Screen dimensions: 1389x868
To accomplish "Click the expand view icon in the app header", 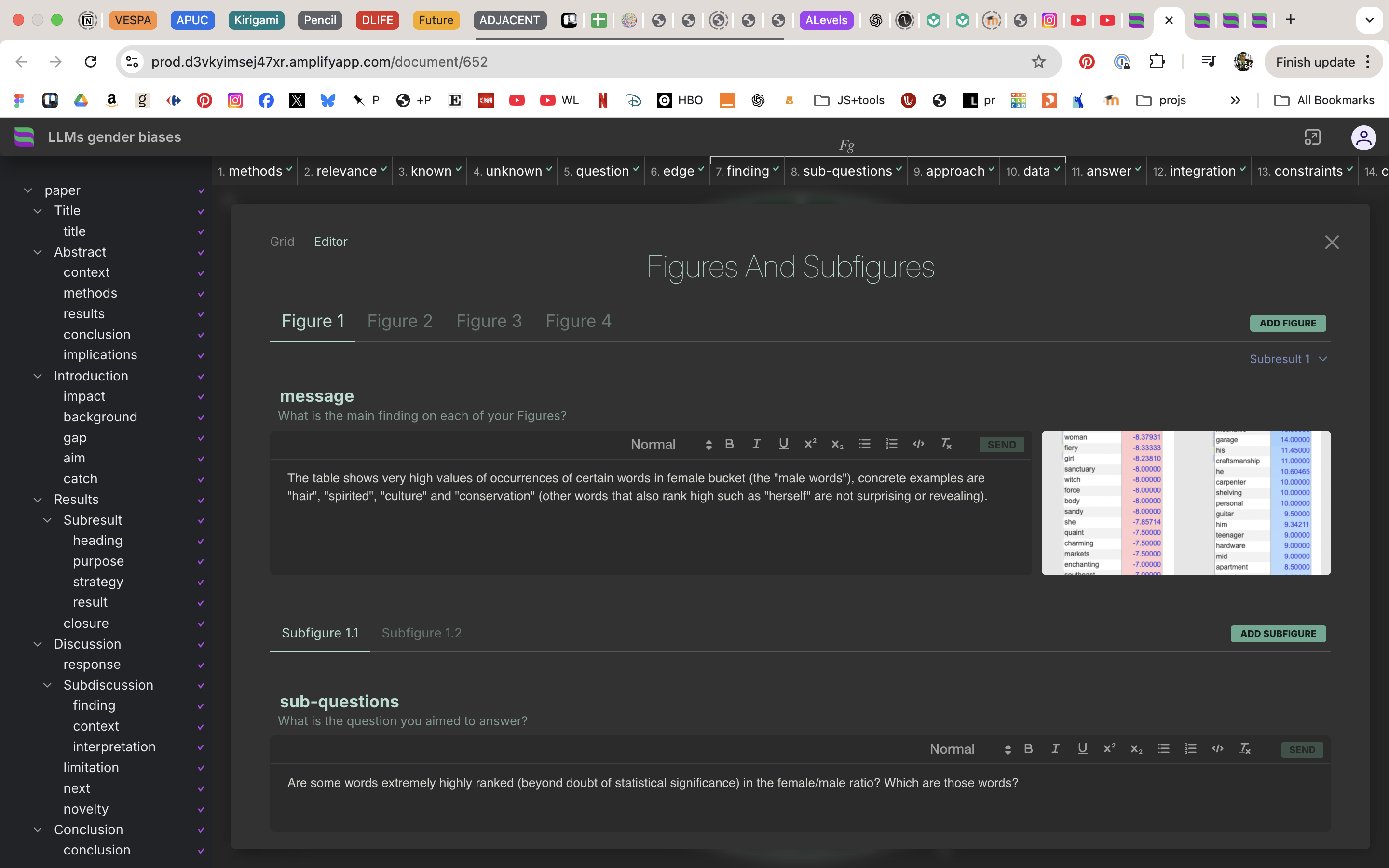I will (x=1312, y=137).
